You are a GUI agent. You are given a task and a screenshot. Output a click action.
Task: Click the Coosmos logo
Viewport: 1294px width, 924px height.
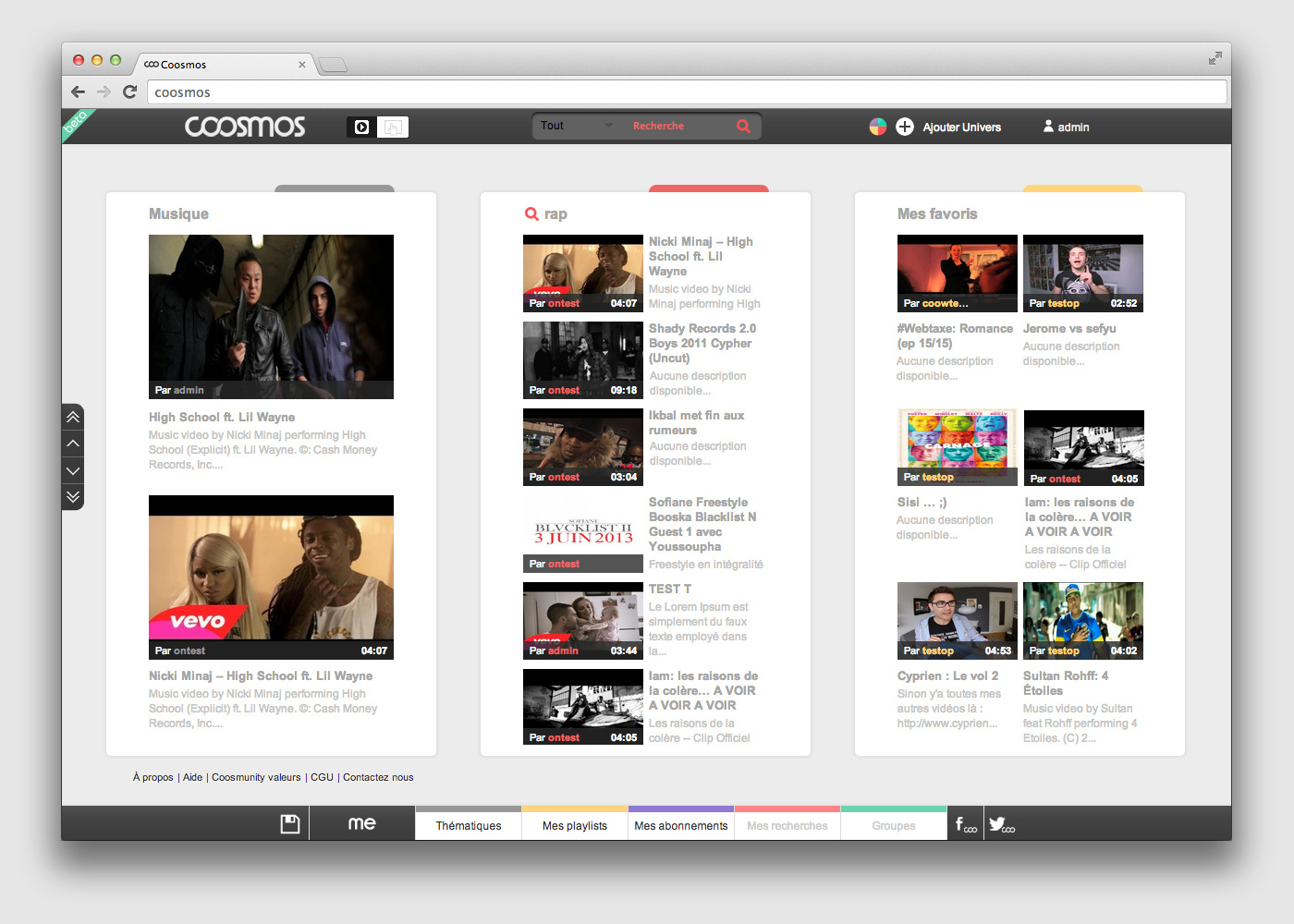[x=245, y=127]
